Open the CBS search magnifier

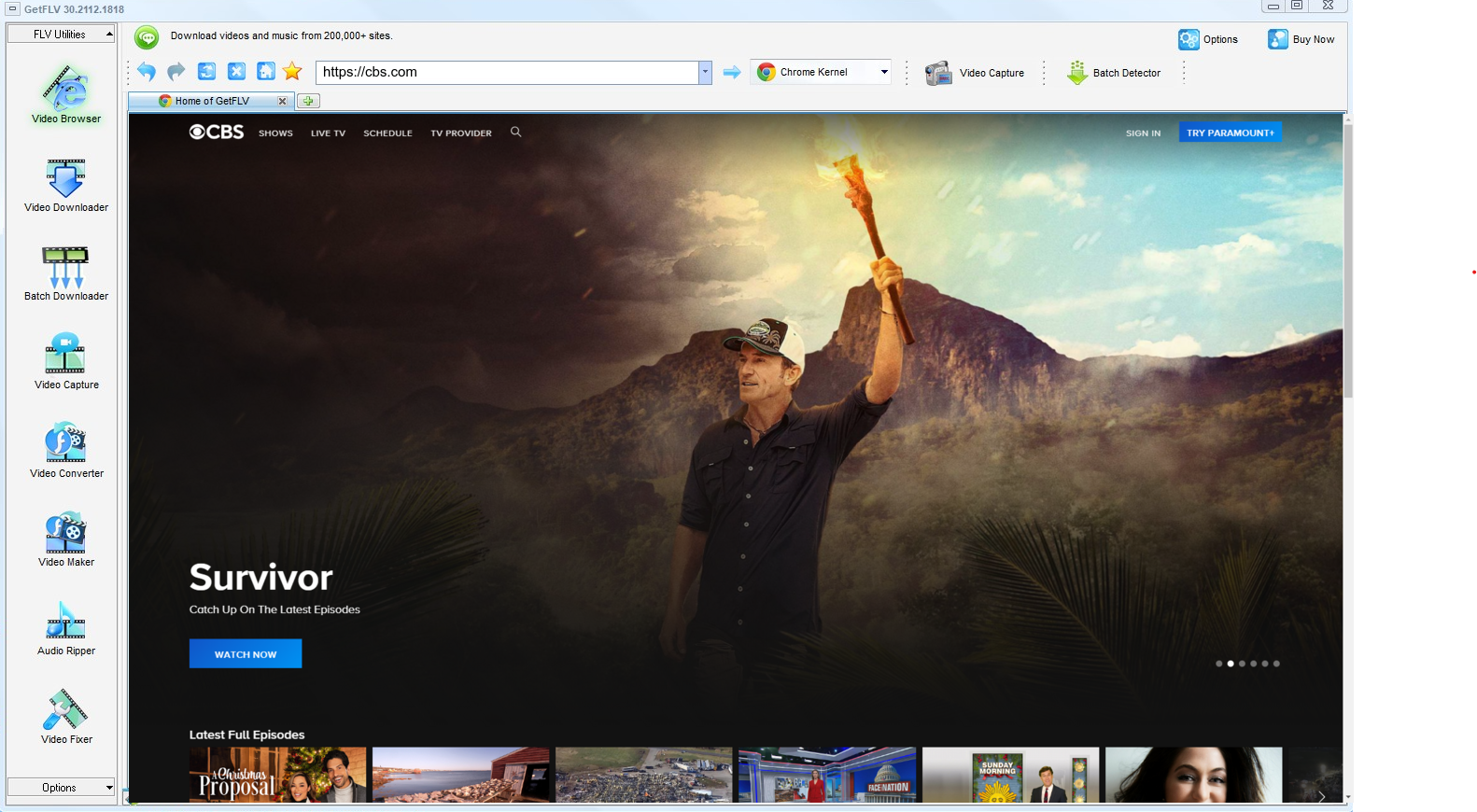515,133
